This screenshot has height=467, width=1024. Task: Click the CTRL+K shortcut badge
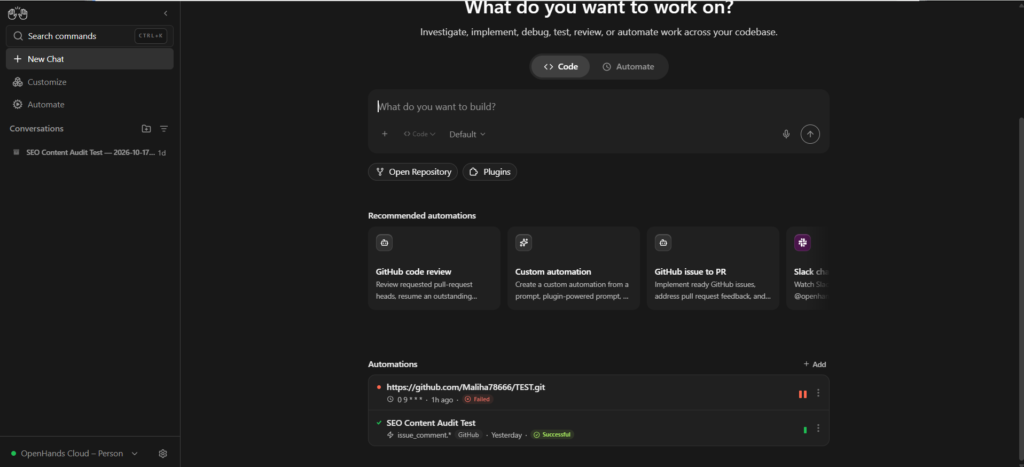(x=151, y=36)
